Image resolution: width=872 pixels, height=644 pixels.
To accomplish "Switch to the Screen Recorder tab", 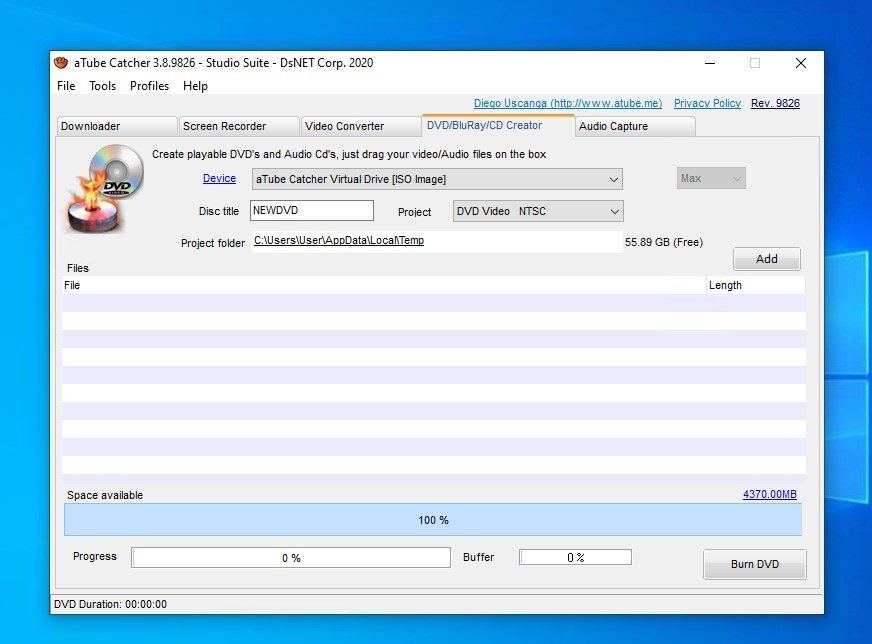I will 239,126.
